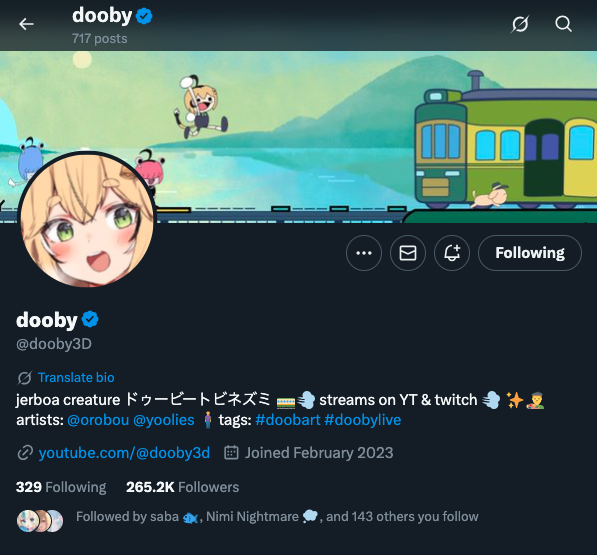Screen dimensions: 597x555
Task: Open the search magnifier icon
Action: coord(563,24)
